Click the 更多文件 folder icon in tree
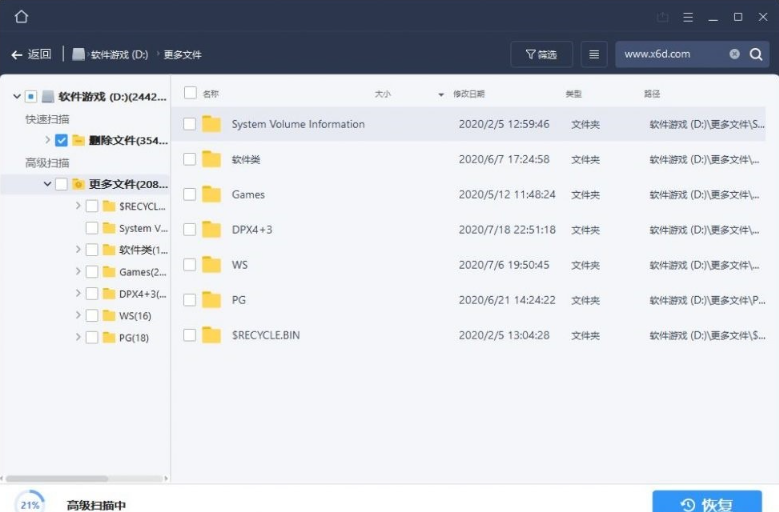 coord(78,184)
